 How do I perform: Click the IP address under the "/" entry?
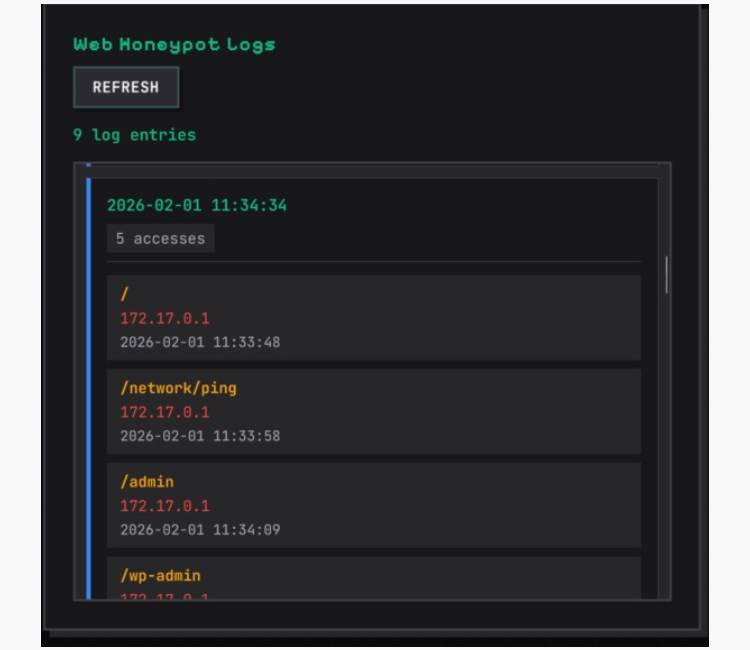(x=165, y=318)
